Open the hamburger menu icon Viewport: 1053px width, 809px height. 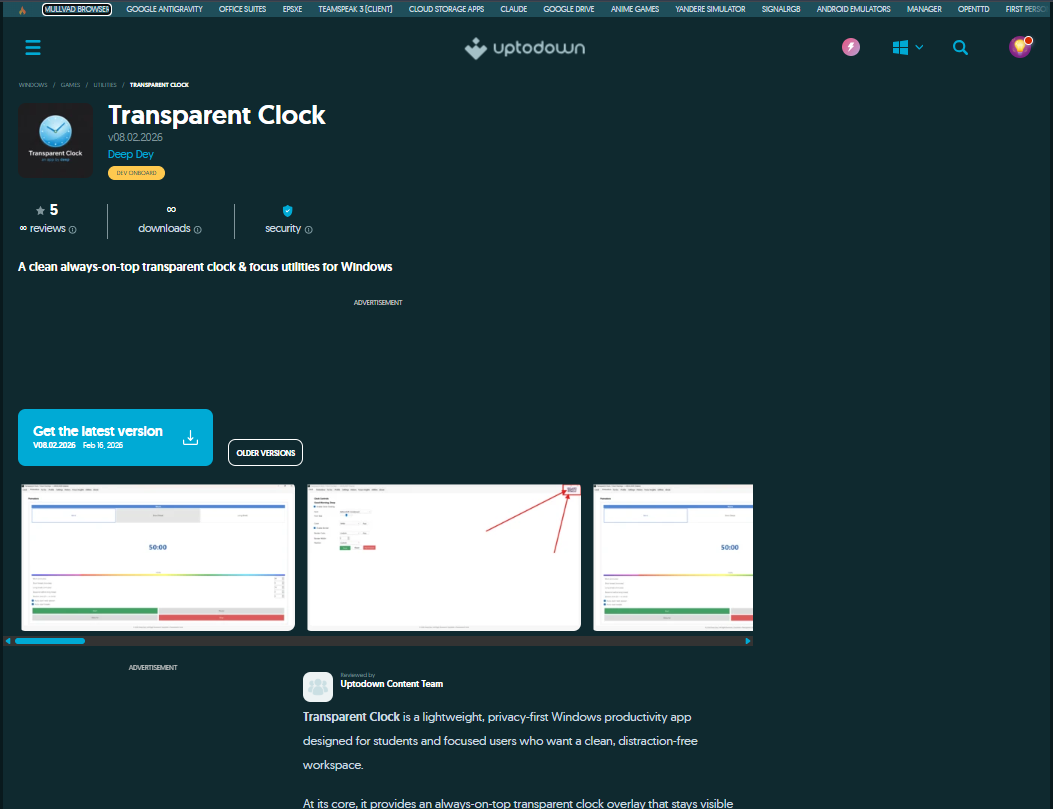(33, 48)
